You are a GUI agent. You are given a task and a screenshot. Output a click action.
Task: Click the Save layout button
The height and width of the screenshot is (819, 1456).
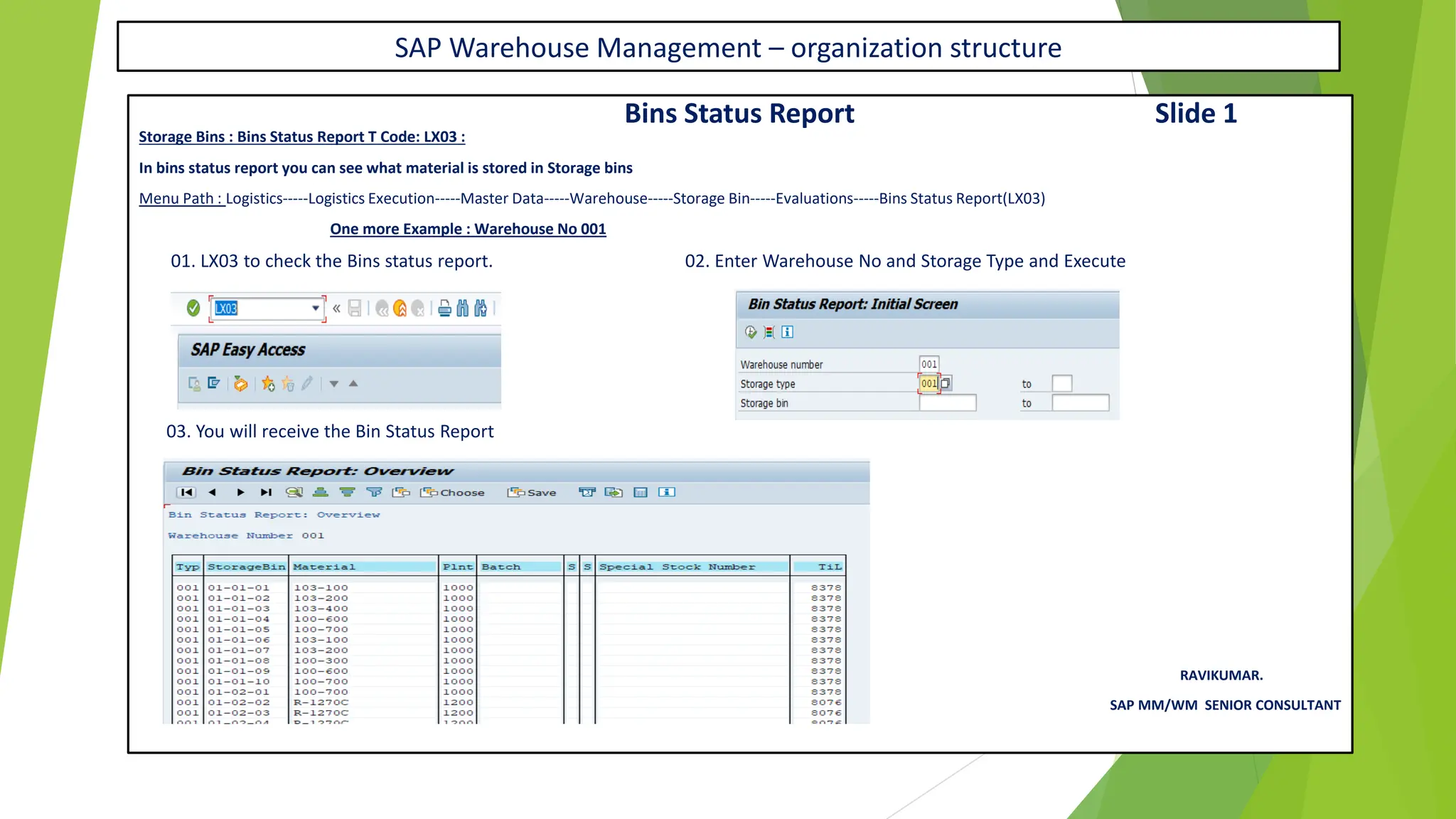pos(532,492)
